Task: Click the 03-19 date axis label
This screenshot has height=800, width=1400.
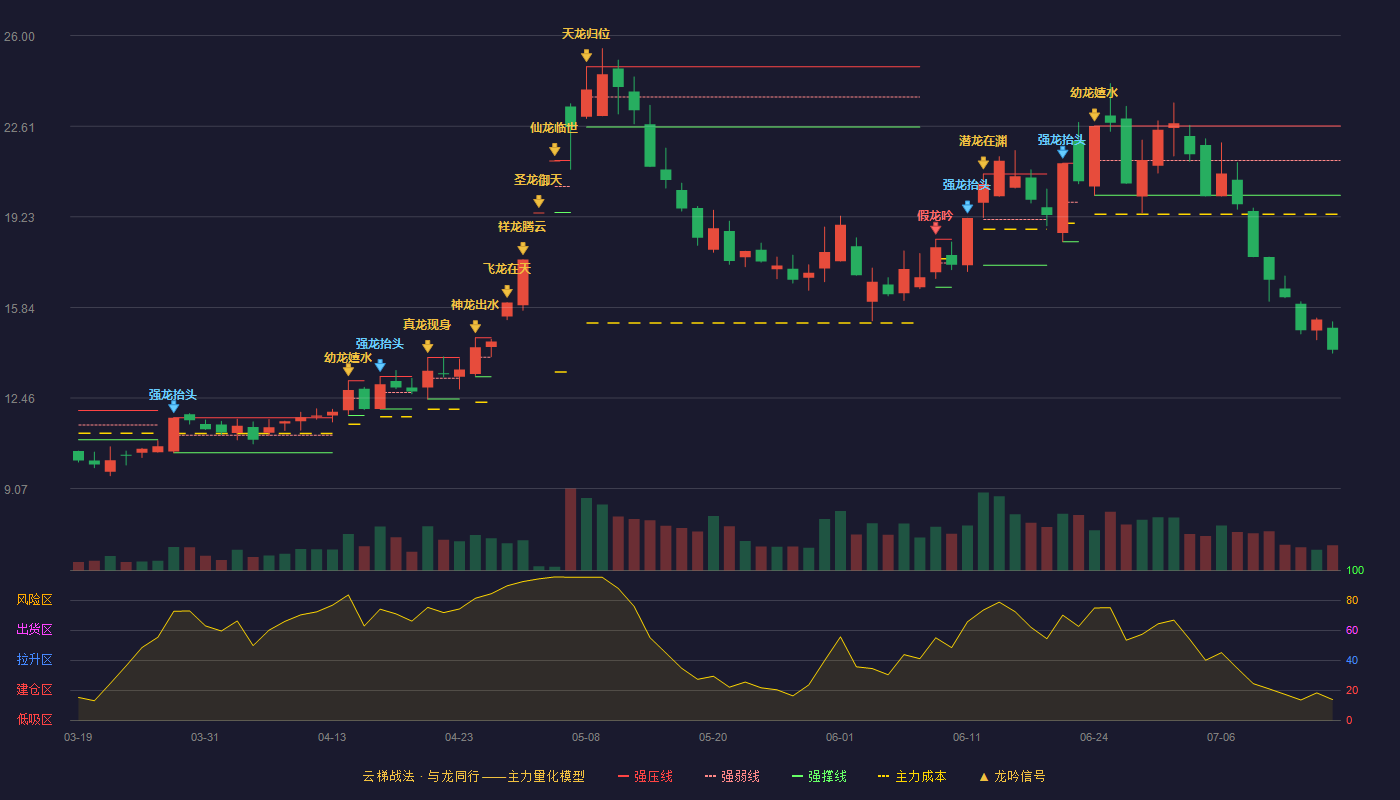Action: (x=78, y=737)
